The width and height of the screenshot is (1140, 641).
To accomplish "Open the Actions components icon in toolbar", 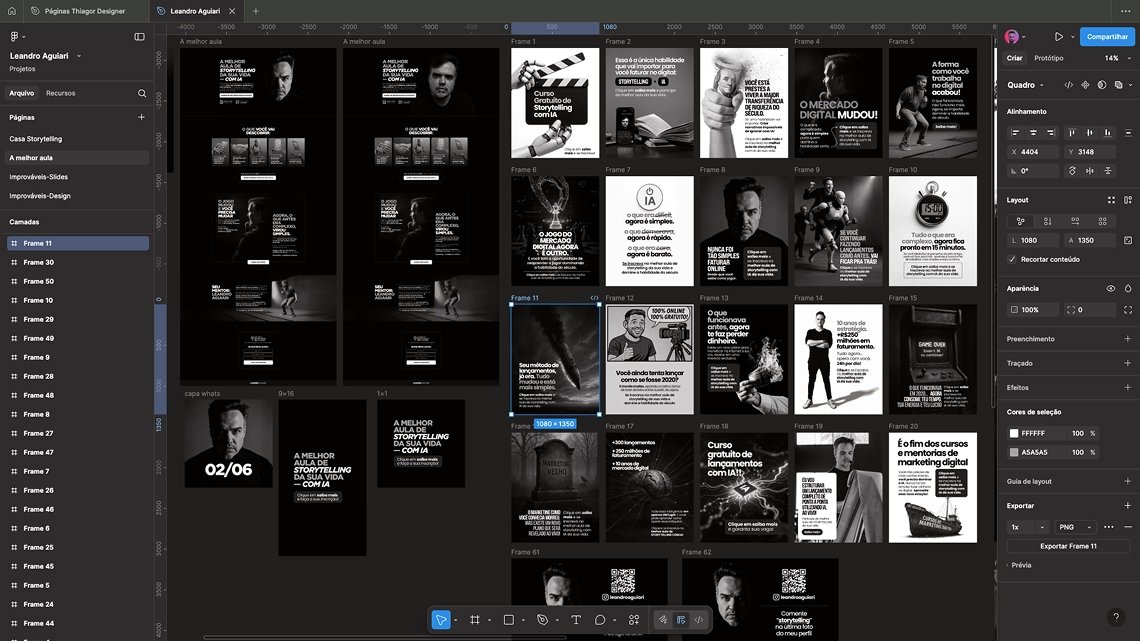I will pyautogui.click(x=633, y=620).
